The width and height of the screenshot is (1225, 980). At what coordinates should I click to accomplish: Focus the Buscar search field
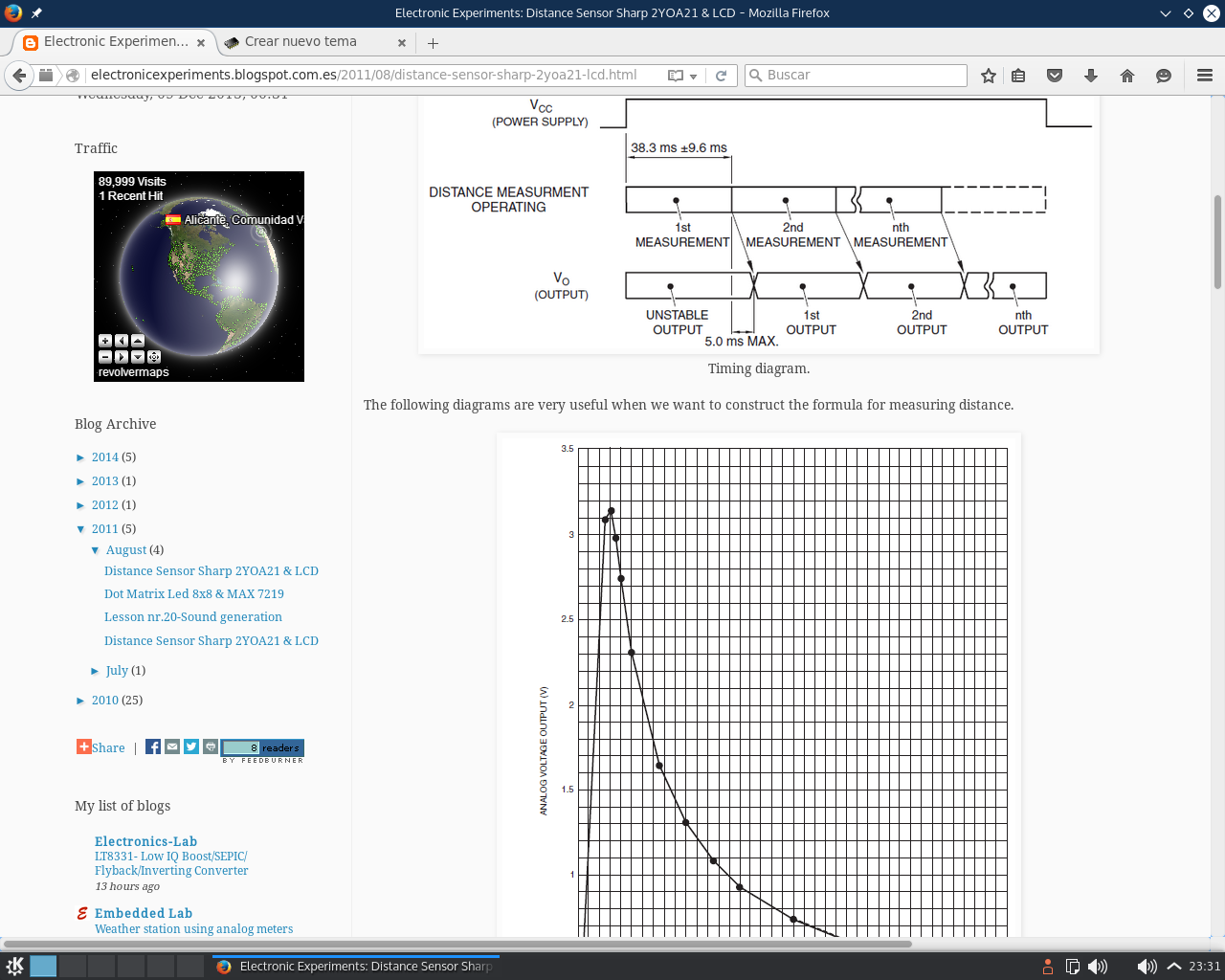pos(856,76)
